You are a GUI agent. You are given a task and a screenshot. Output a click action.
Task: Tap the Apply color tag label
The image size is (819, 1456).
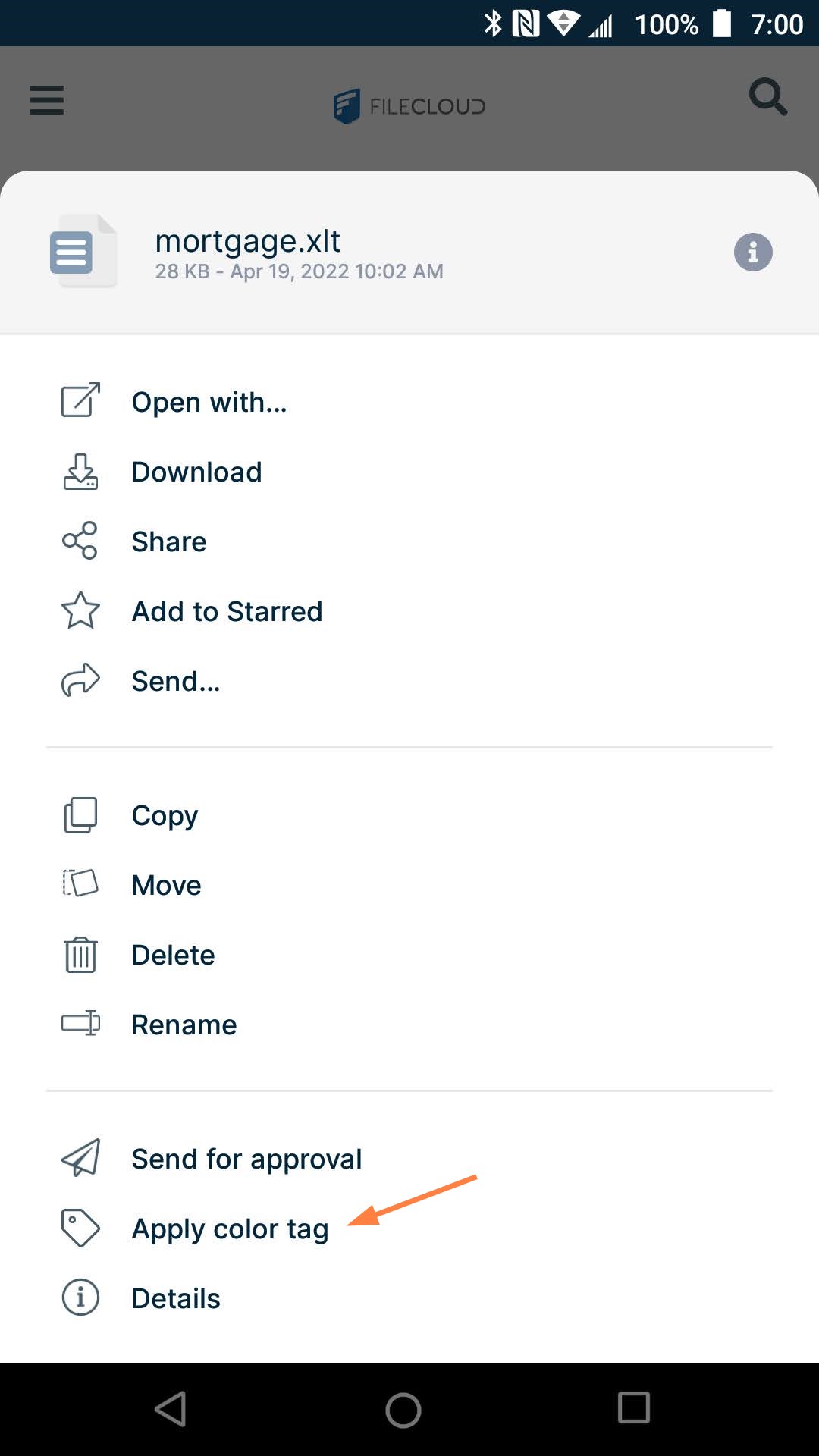click(x=230, y=1228)
